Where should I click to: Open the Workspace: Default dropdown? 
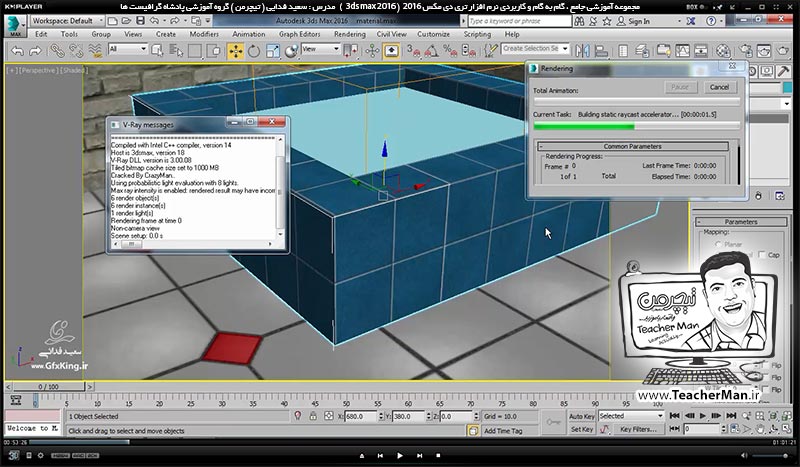(x=67, y=21)
